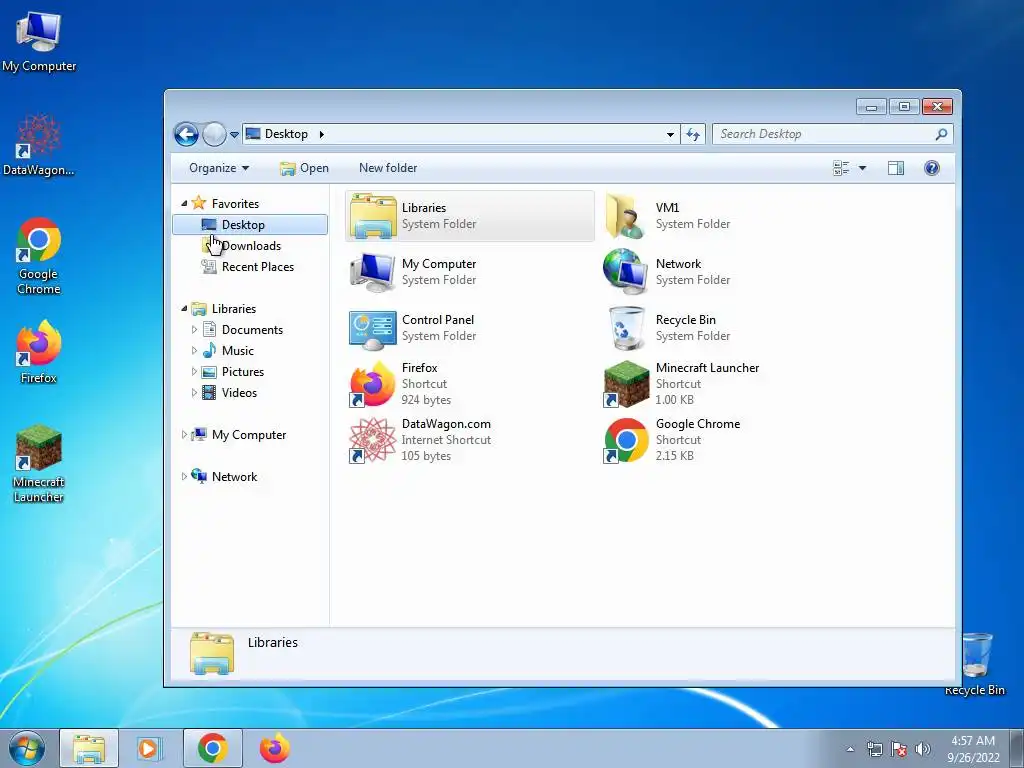Open the view options dropdown arrow
The height and width of the screenshot is (768, 1024).
click(862, 168)
